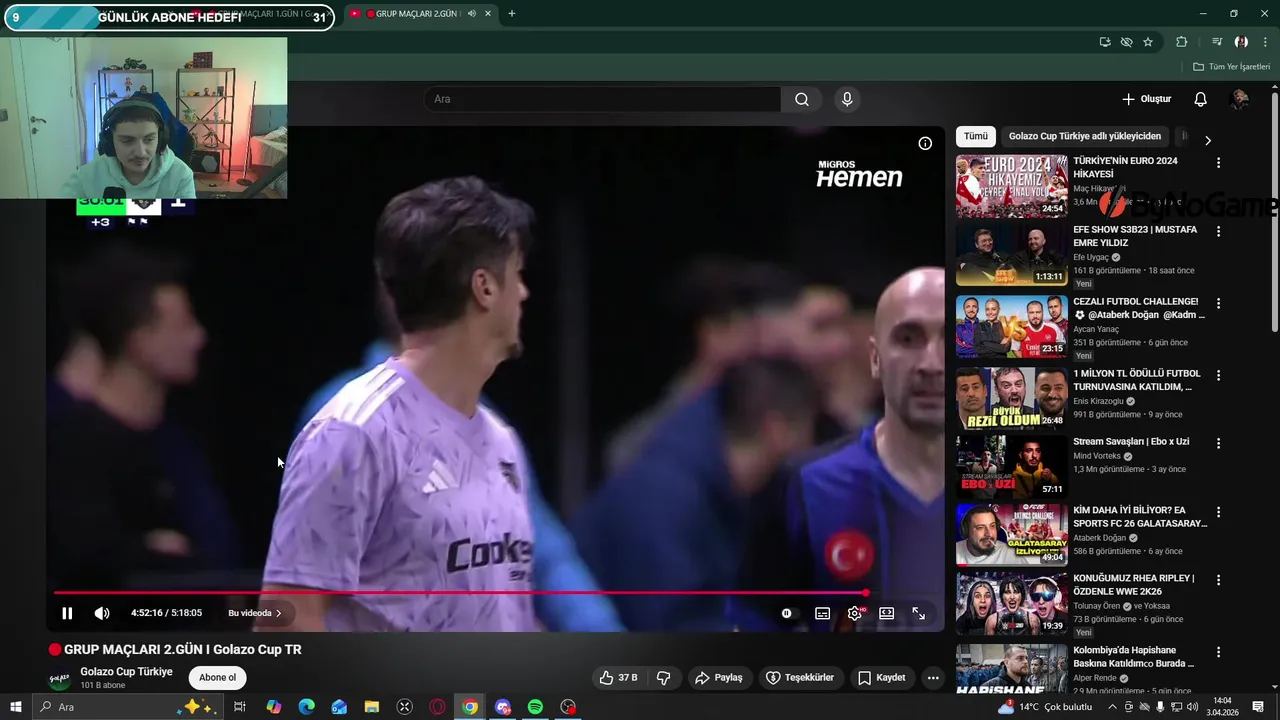This screenshot has width=1280, height=720.
Task: Expand the 'Bu videoda' chapters
Action: tap(255, 613)
